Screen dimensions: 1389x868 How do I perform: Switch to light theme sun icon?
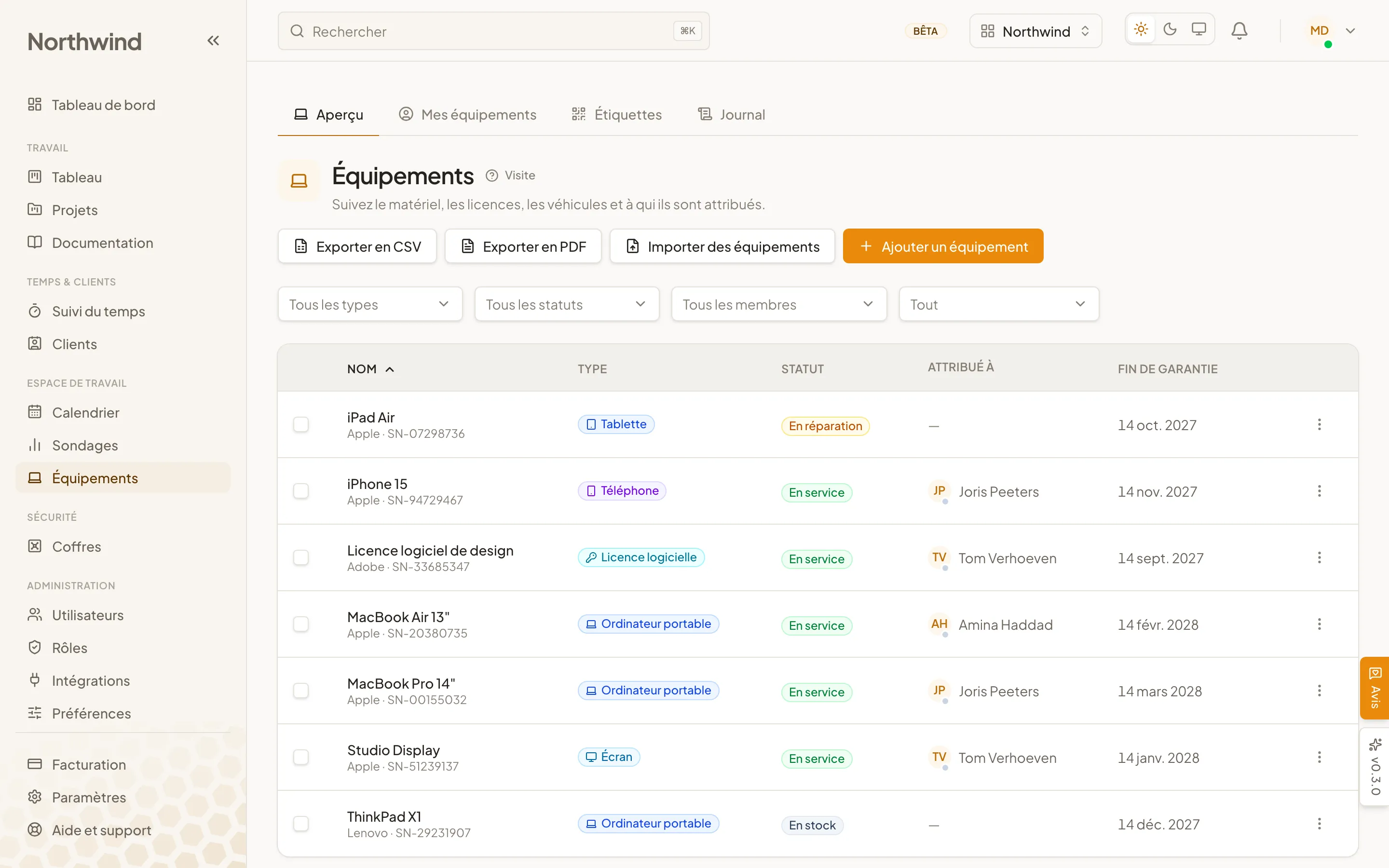point(1141,29)
